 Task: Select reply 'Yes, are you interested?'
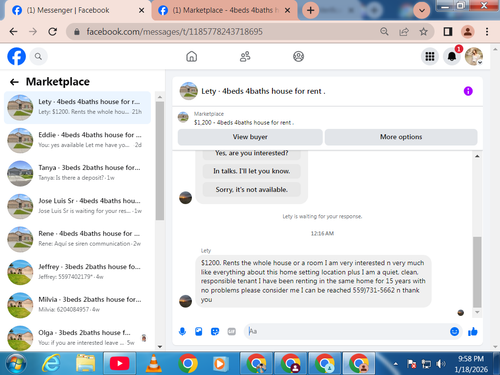pos(252,154)
